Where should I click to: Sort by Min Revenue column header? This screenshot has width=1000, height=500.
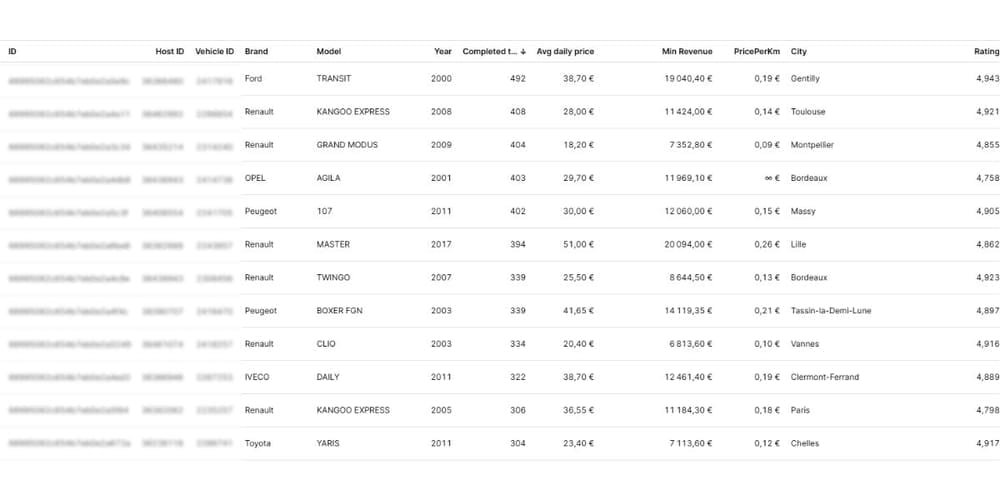click(687, 52)
